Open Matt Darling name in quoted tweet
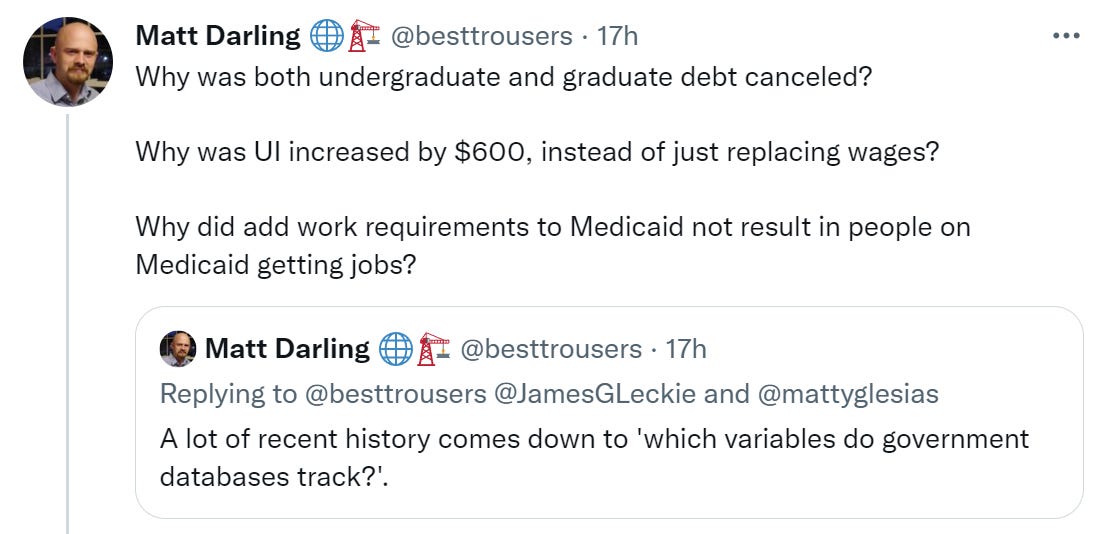This screenshot has height=534, width=1099. [287, 349]
